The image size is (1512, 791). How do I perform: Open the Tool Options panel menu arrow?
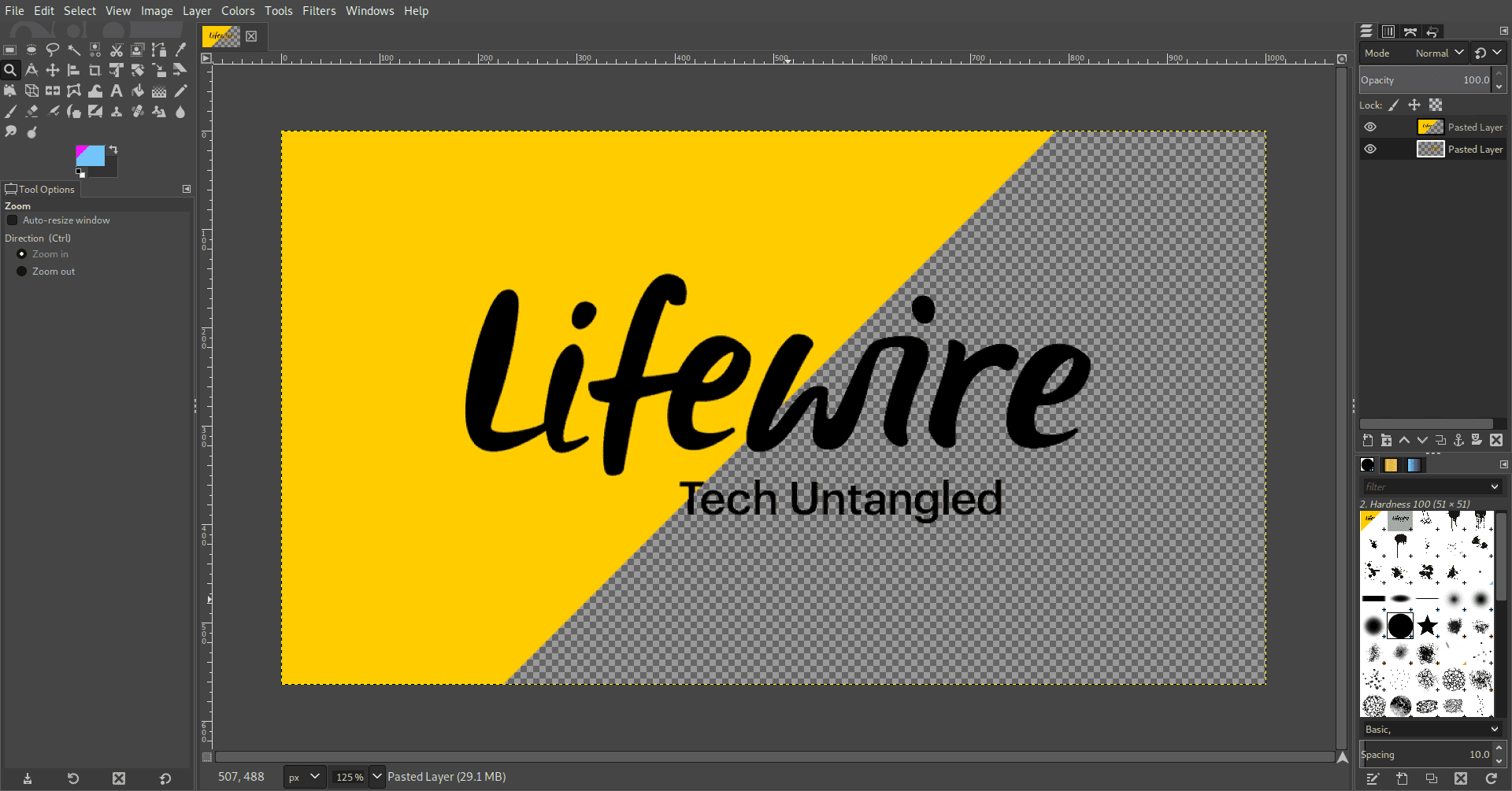pyautogui.click(x=187, y=189)
